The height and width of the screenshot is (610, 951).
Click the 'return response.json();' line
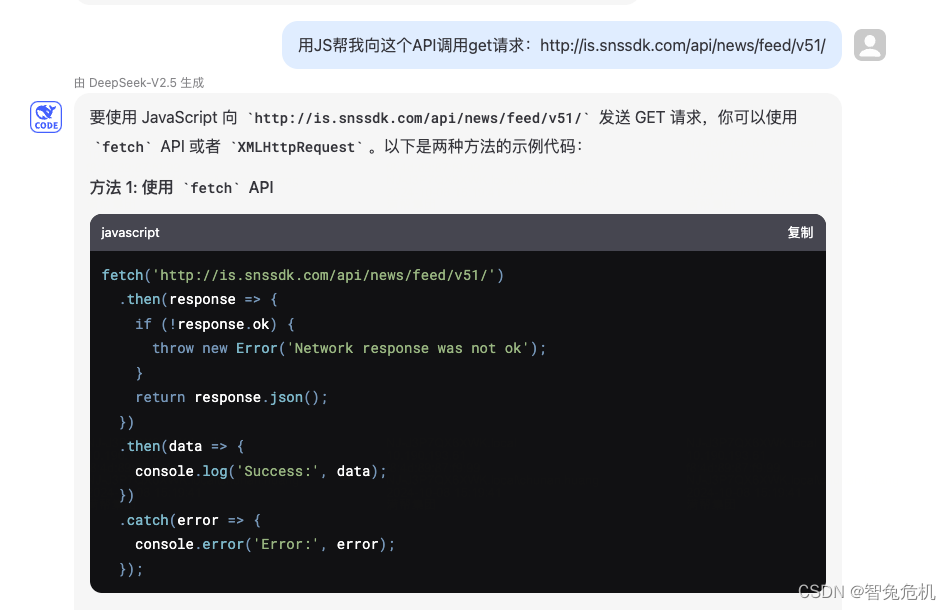pos(231,397)
